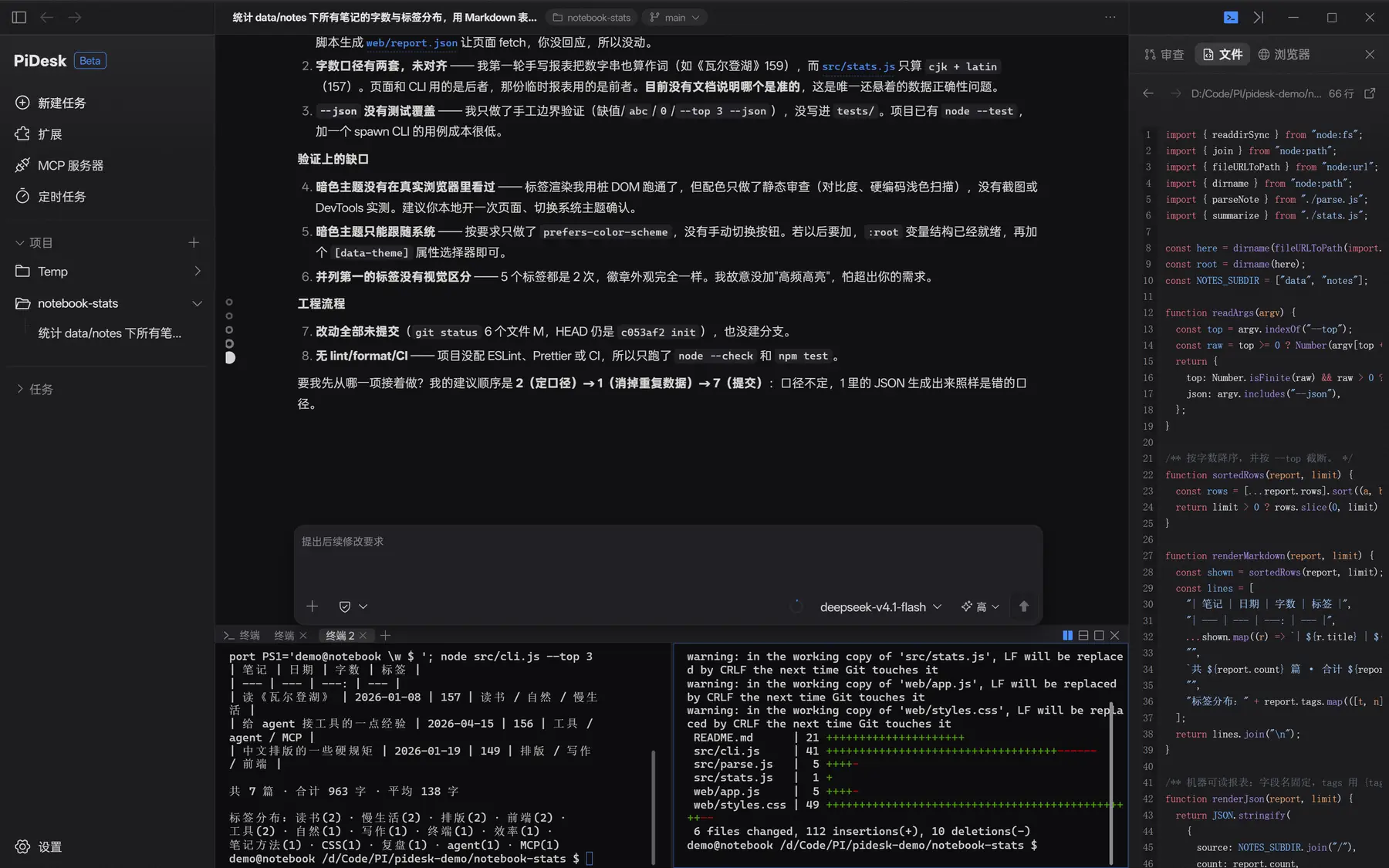
Task: Select the 终端 2 terminal tab
Action: pos(340,636)
